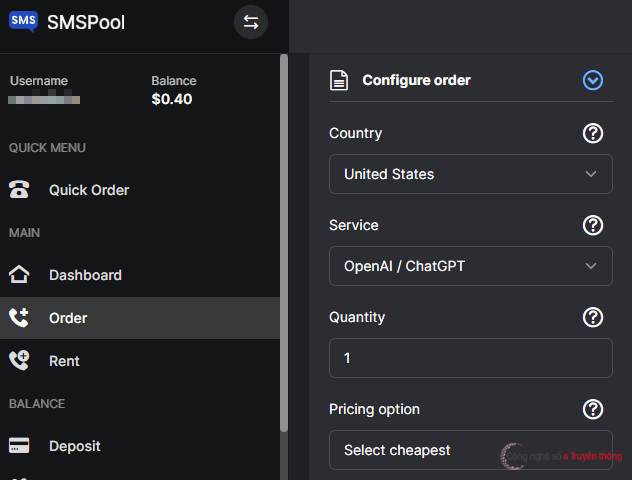Click the SMSPool logo icon

point(23,21)
